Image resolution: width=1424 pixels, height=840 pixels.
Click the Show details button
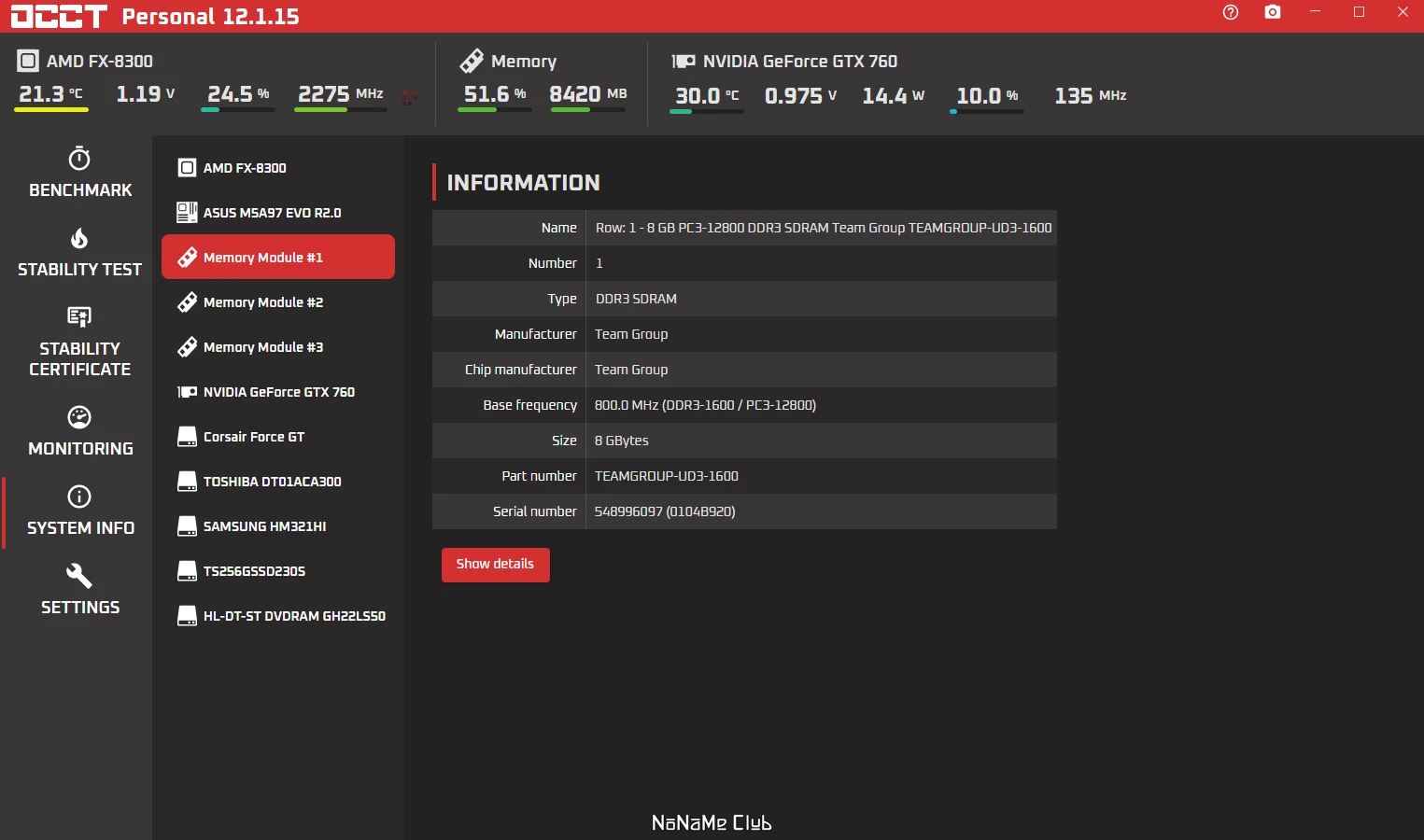click(x=495, y=565)
